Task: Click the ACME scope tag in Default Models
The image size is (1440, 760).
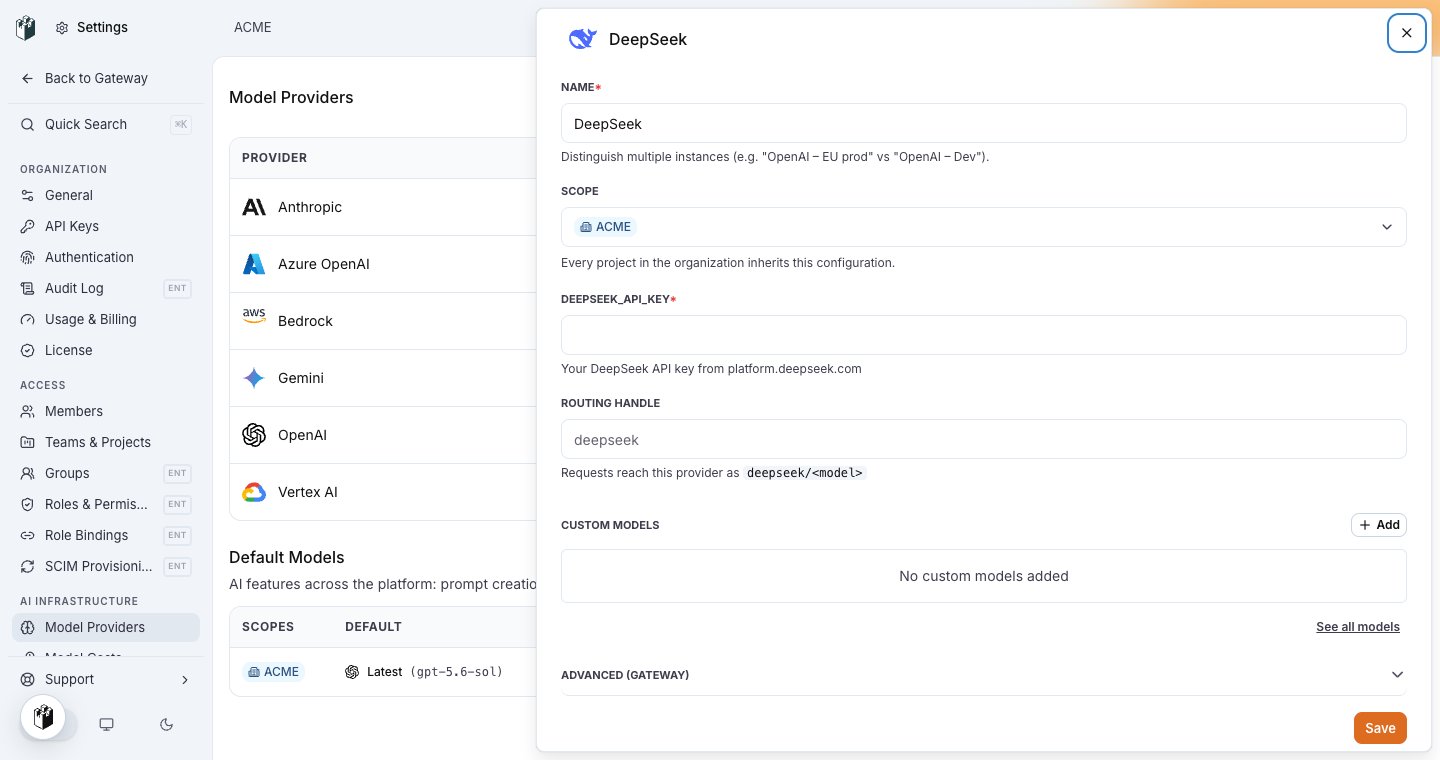Action: pyautogui.click(x=273, y=672)
